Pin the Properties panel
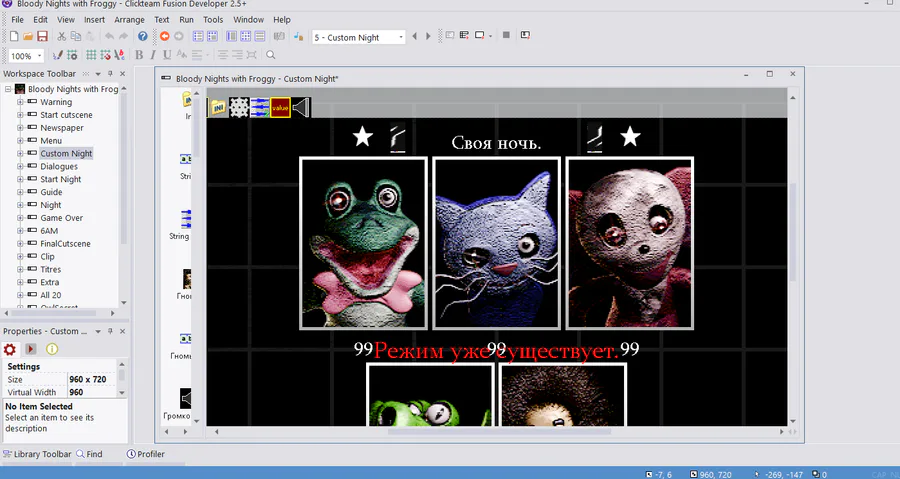Screen dimensions: 900x479 click(110, 331)
